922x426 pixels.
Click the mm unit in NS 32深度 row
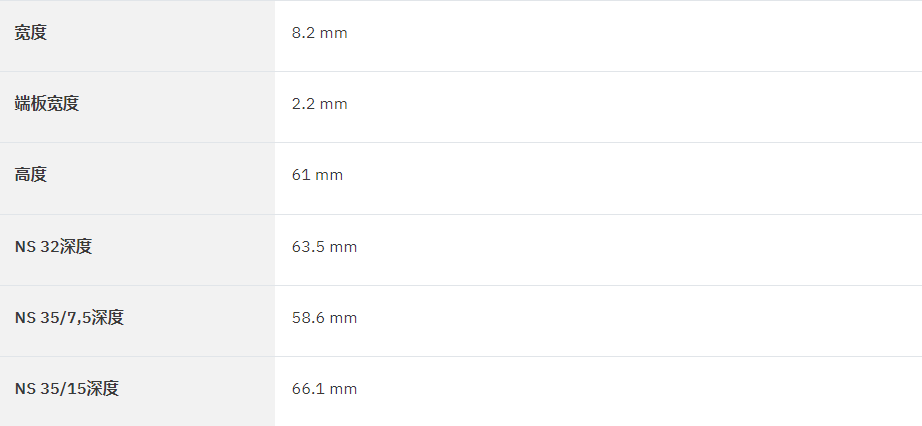pos(343,248)
